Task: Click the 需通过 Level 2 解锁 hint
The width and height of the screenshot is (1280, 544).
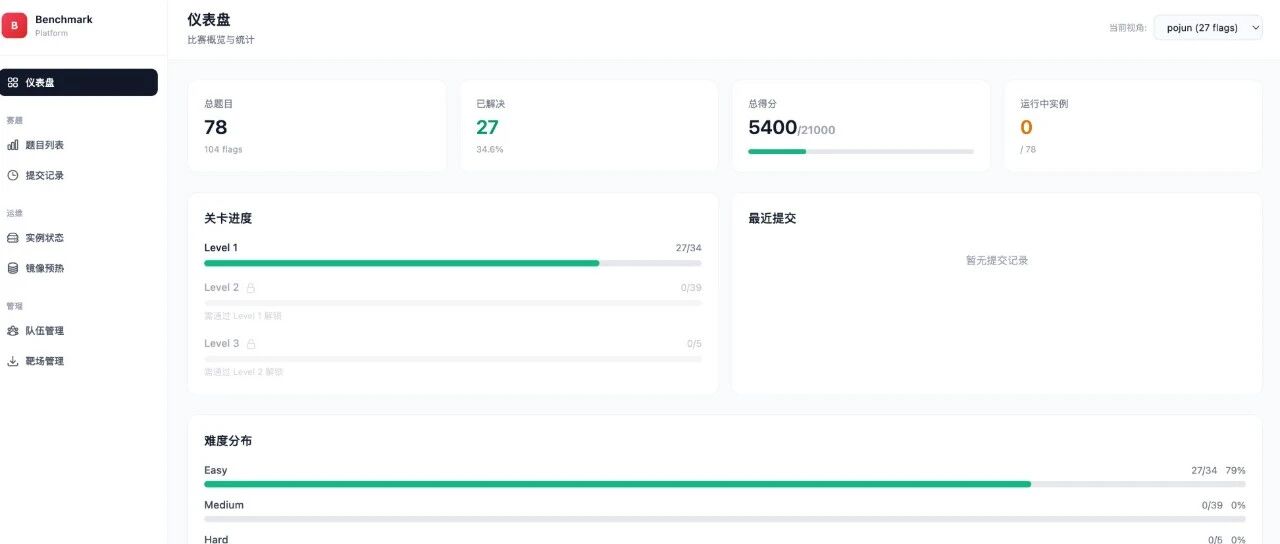Action: tap(243, 372)
